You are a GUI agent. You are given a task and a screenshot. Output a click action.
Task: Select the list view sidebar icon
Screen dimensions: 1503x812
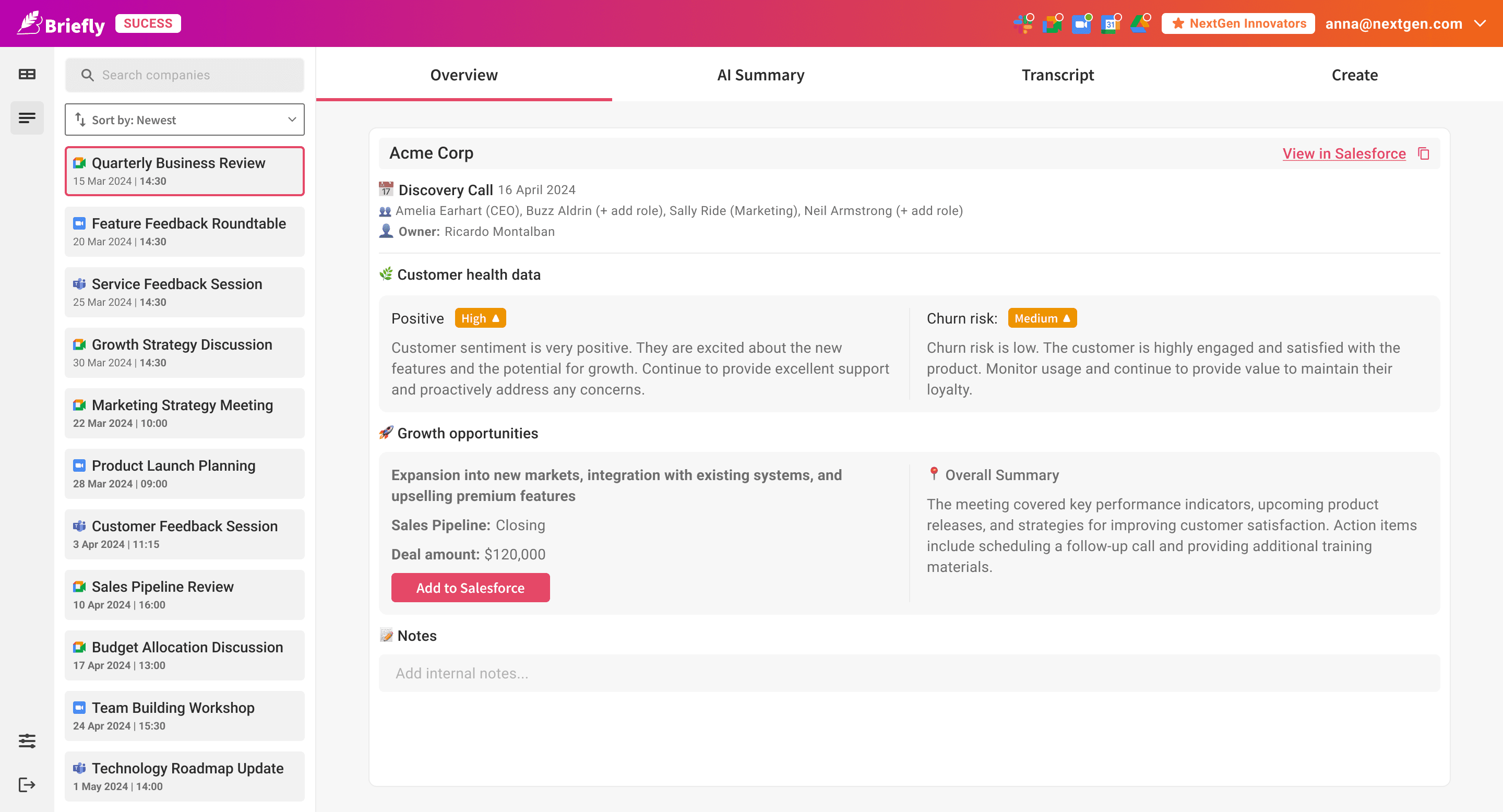click(x=27, y=118)
